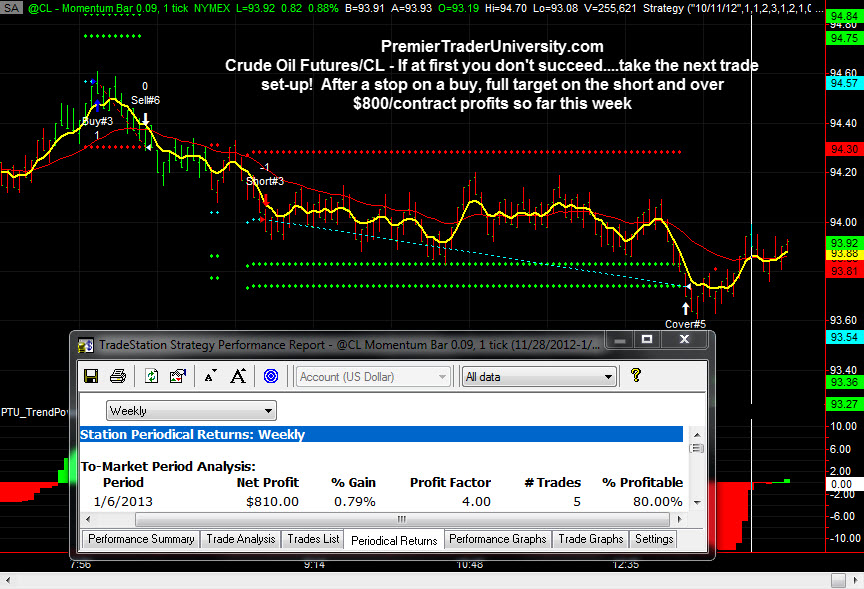
Task: Go to the Performance Graphs tab
Action: point(498,539)
